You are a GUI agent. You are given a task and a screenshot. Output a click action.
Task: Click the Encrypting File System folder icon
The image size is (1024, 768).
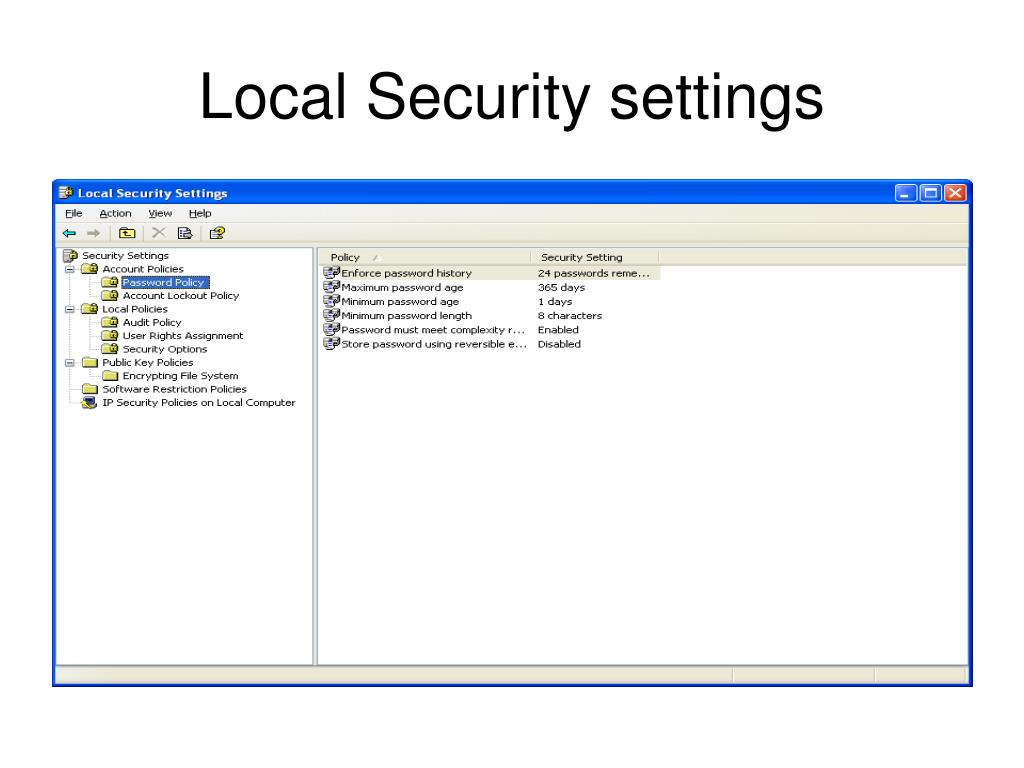tap(110, 376)
